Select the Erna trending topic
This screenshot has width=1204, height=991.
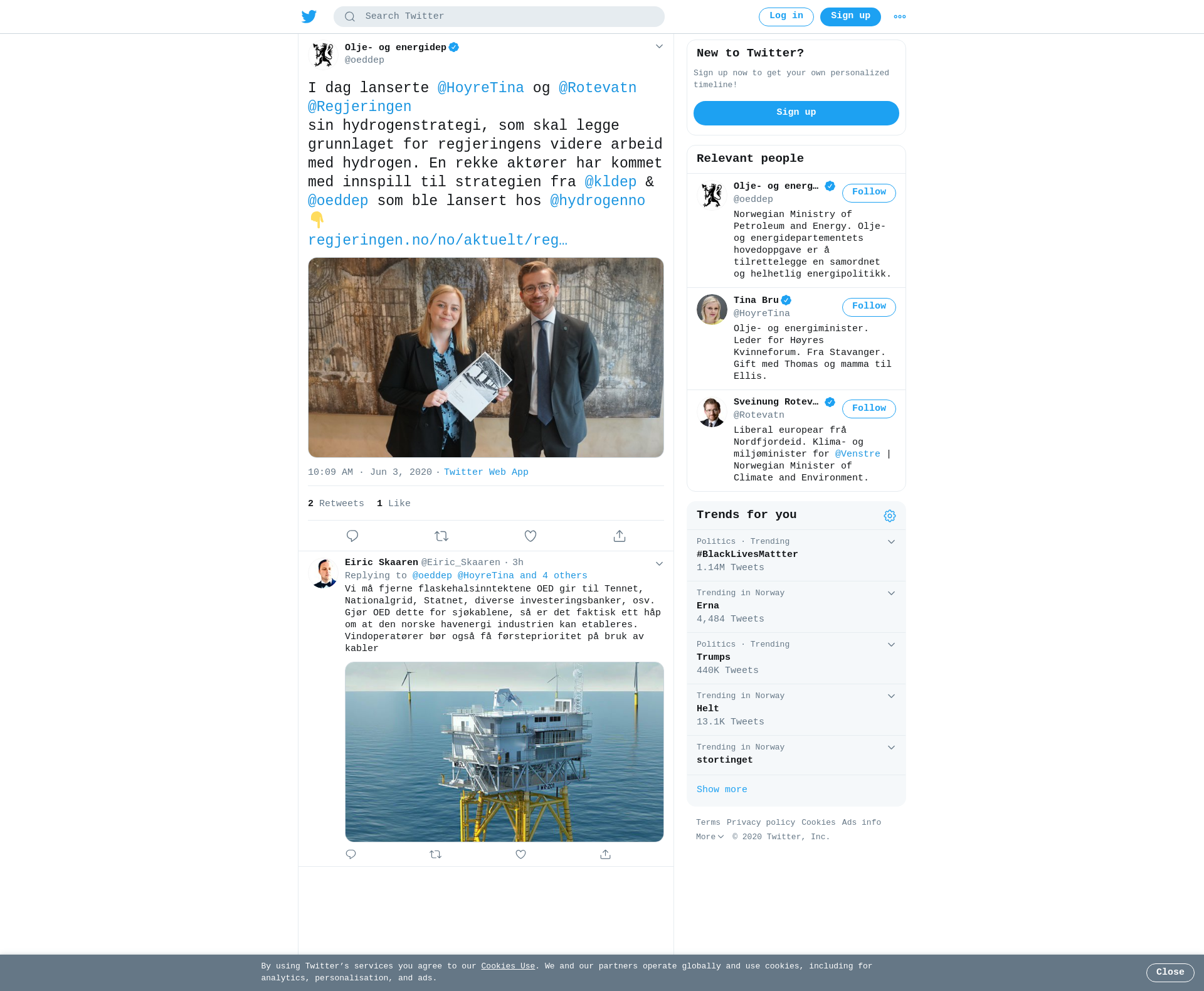[796, 607]
